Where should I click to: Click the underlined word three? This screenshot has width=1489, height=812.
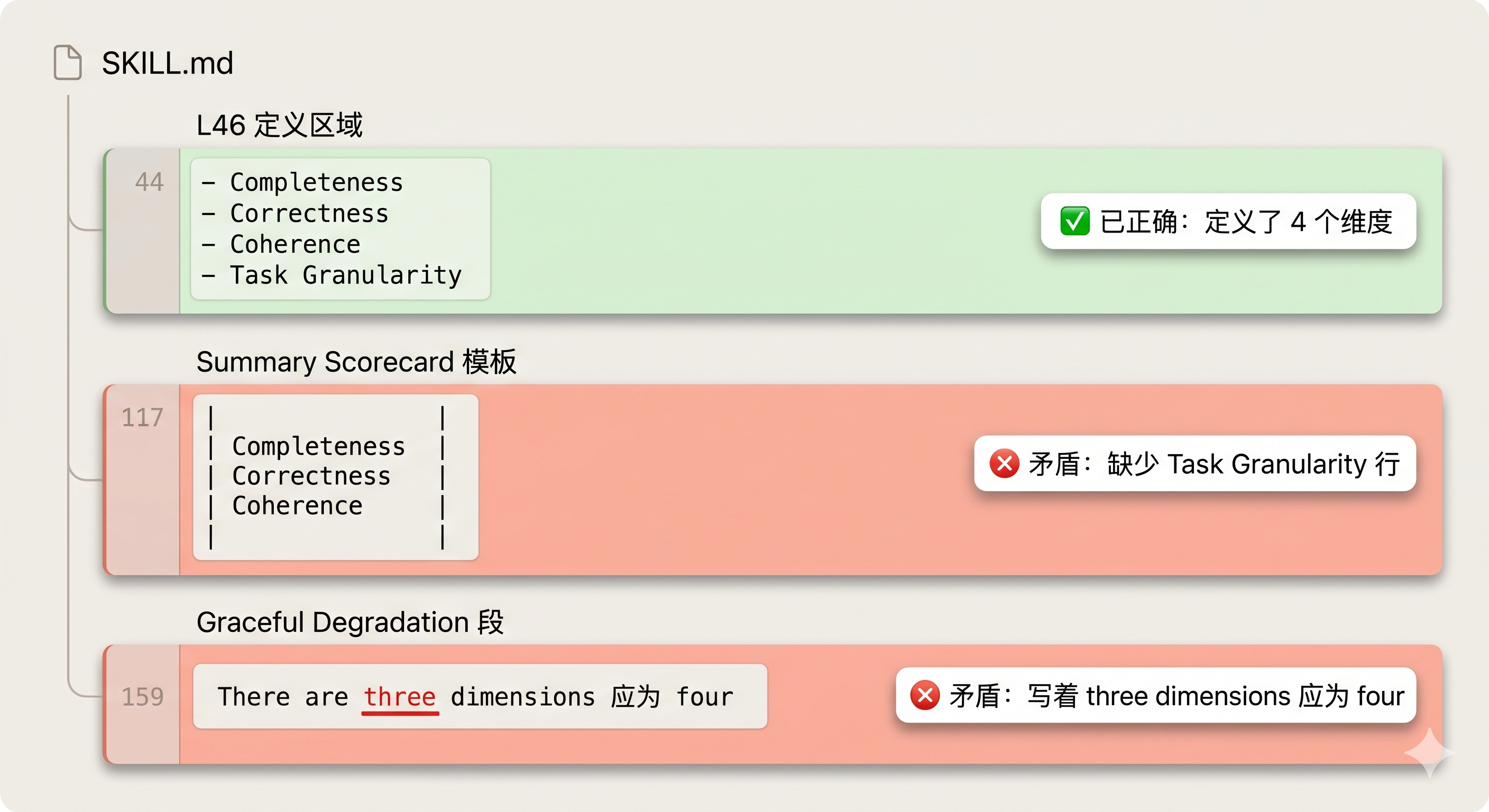(399, 697)
